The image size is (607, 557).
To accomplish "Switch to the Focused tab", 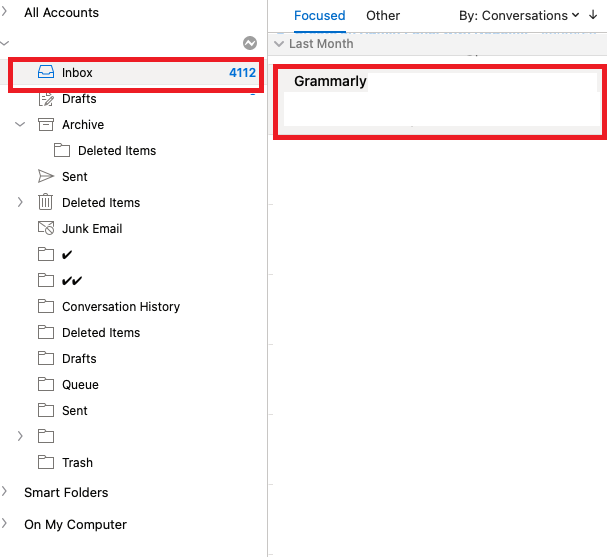I will [x=319, y=15].
